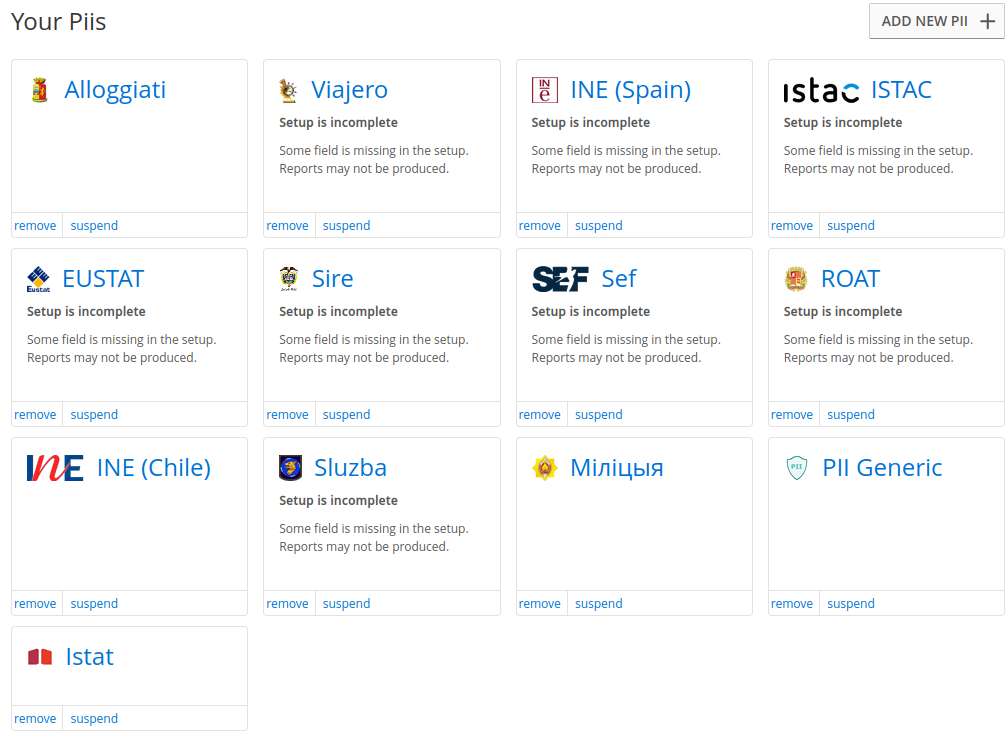Viewport: 1008px width, 741px height.
Task: Click the PII Generic shield icon
Action: (796, 467)
